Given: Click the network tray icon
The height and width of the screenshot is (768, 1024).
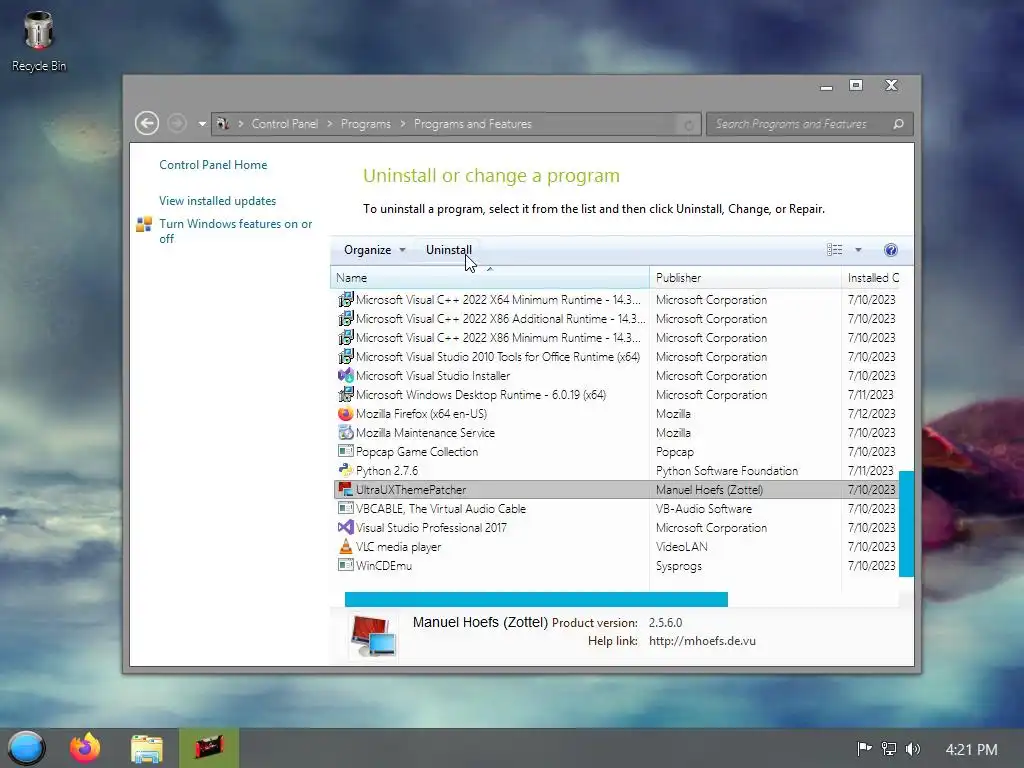Looking at the screenshot, I should [888, 748].
